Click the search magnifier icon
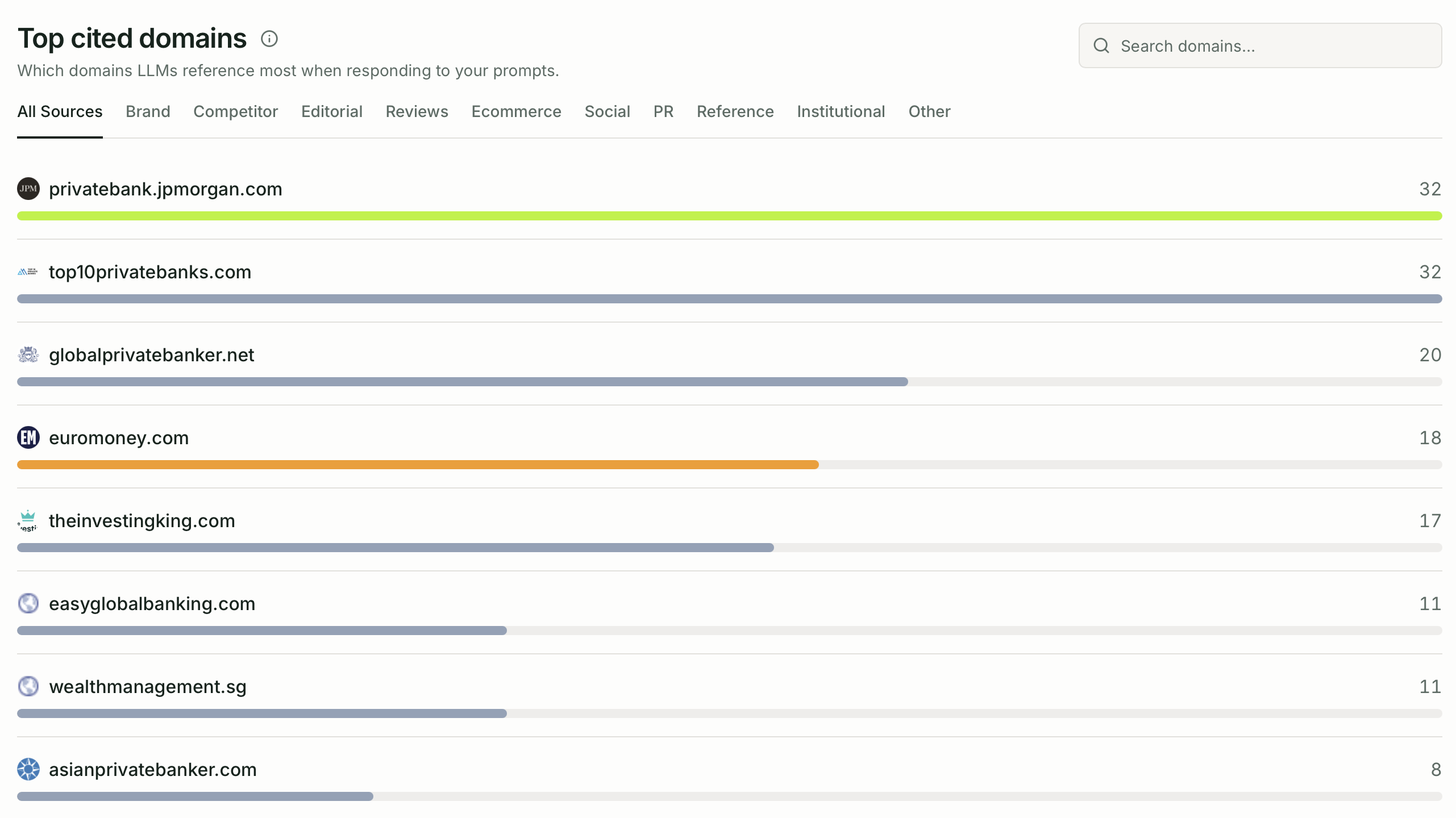Screen dimensions: 1456x818 [1101, 45]
